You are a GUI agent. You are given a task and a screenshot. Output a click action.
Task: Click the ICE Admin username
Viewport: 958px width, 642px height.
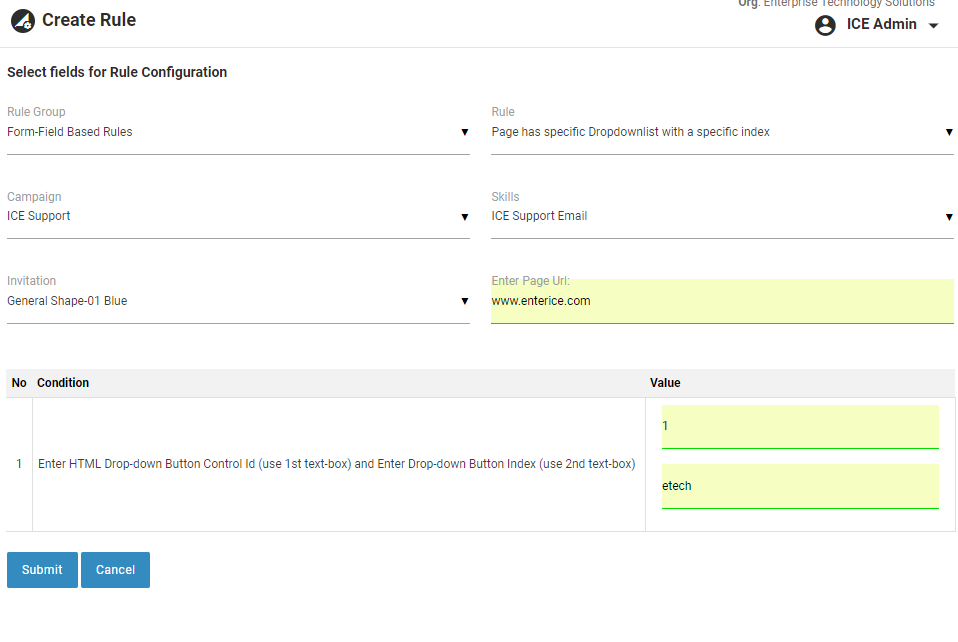pyautogui.click(x=881, y=25)
